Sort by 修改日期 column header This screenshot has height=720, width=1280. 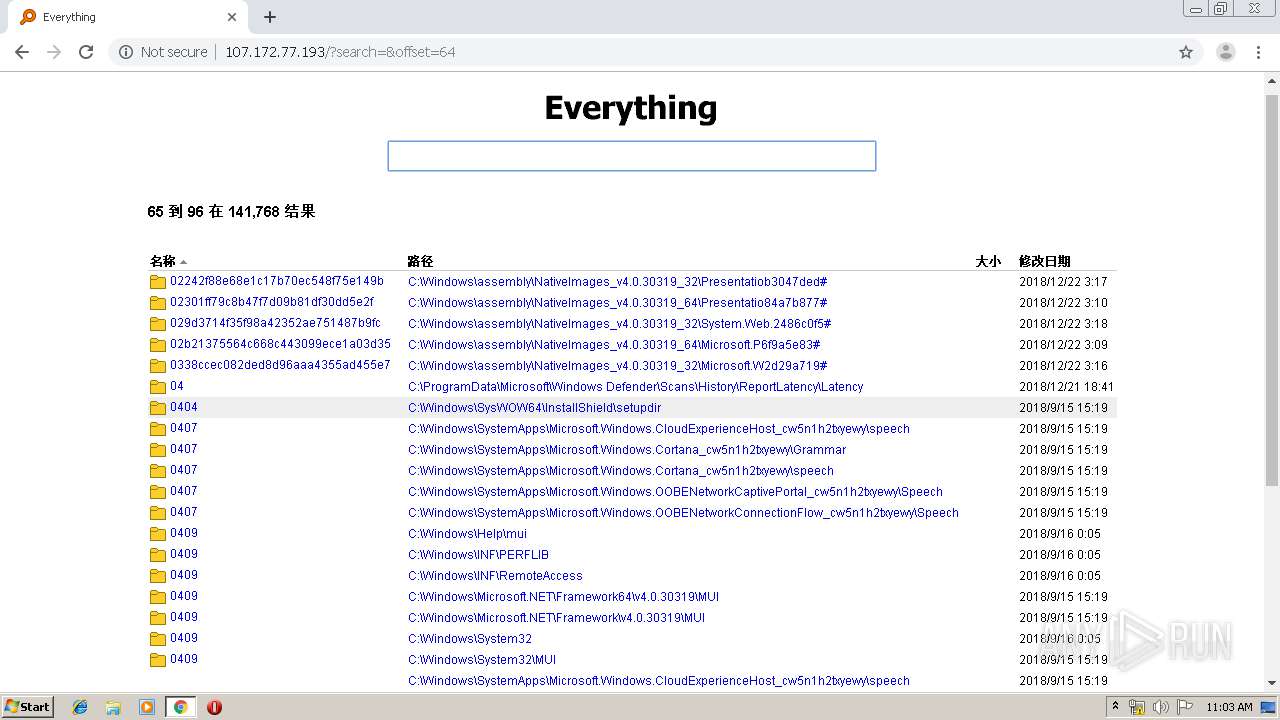pyautogui.click(x=1044, y=261)
